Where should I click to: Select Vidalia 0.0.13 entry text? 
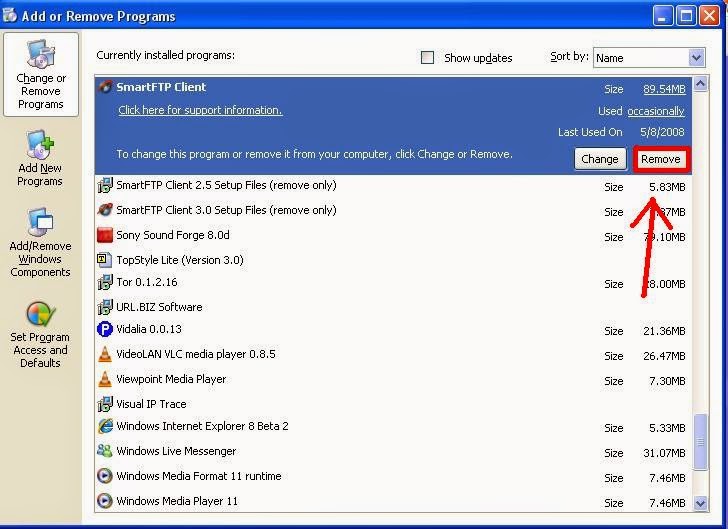coord(149,329)
